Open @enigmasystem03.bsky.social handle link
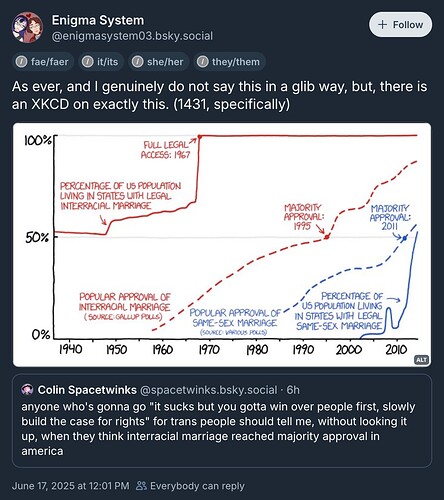444x500 pixels. 132,36
